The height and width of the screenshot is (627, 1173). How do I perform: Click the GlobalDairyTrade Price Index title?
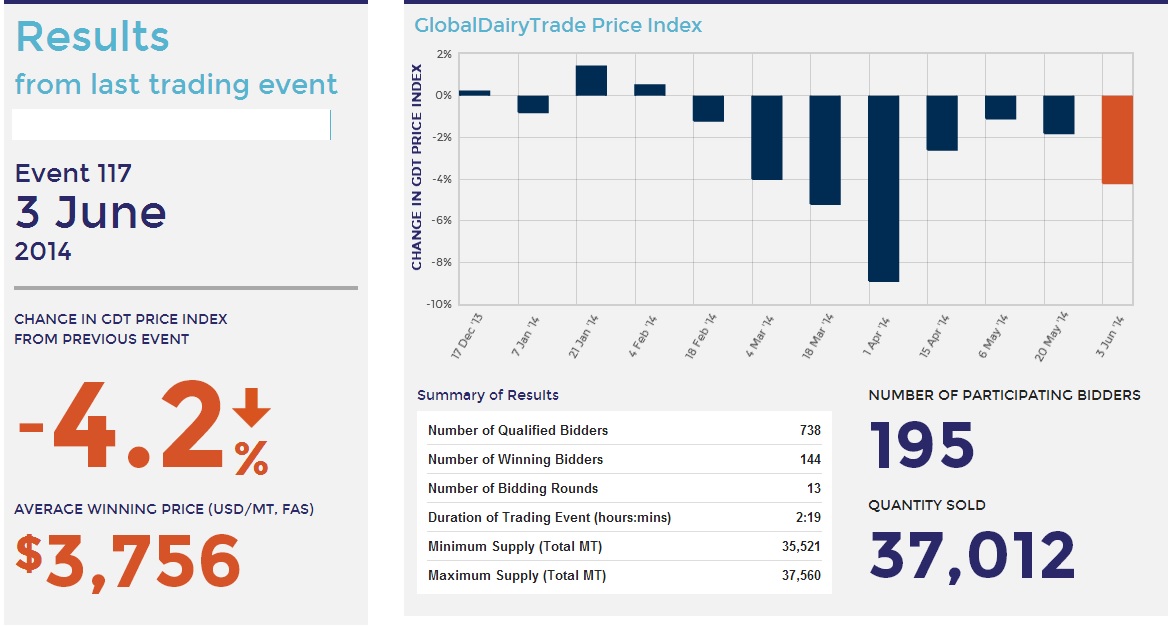(x=558, y=25)
